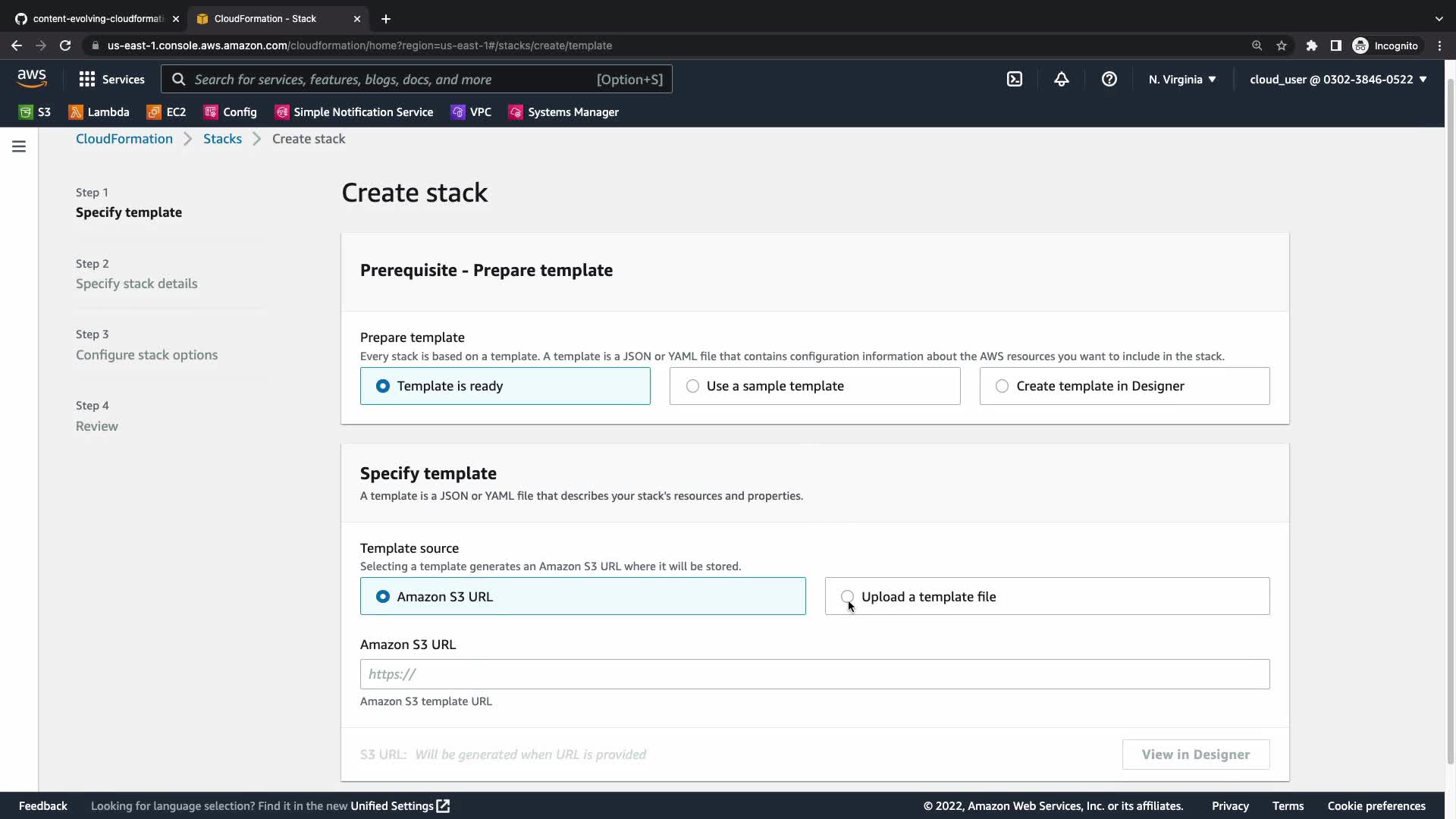Open the notifications bell icon
Image resolution: width=1456 pixels, height=819 pixels.
pos(1061,79)
